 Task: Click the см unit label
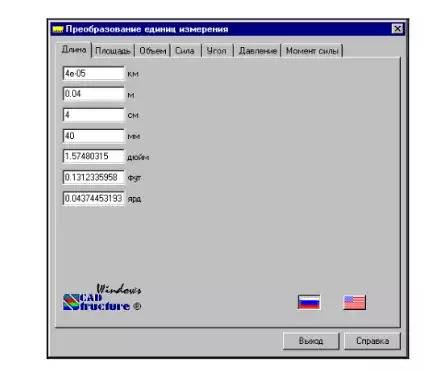tap(133, 115)
